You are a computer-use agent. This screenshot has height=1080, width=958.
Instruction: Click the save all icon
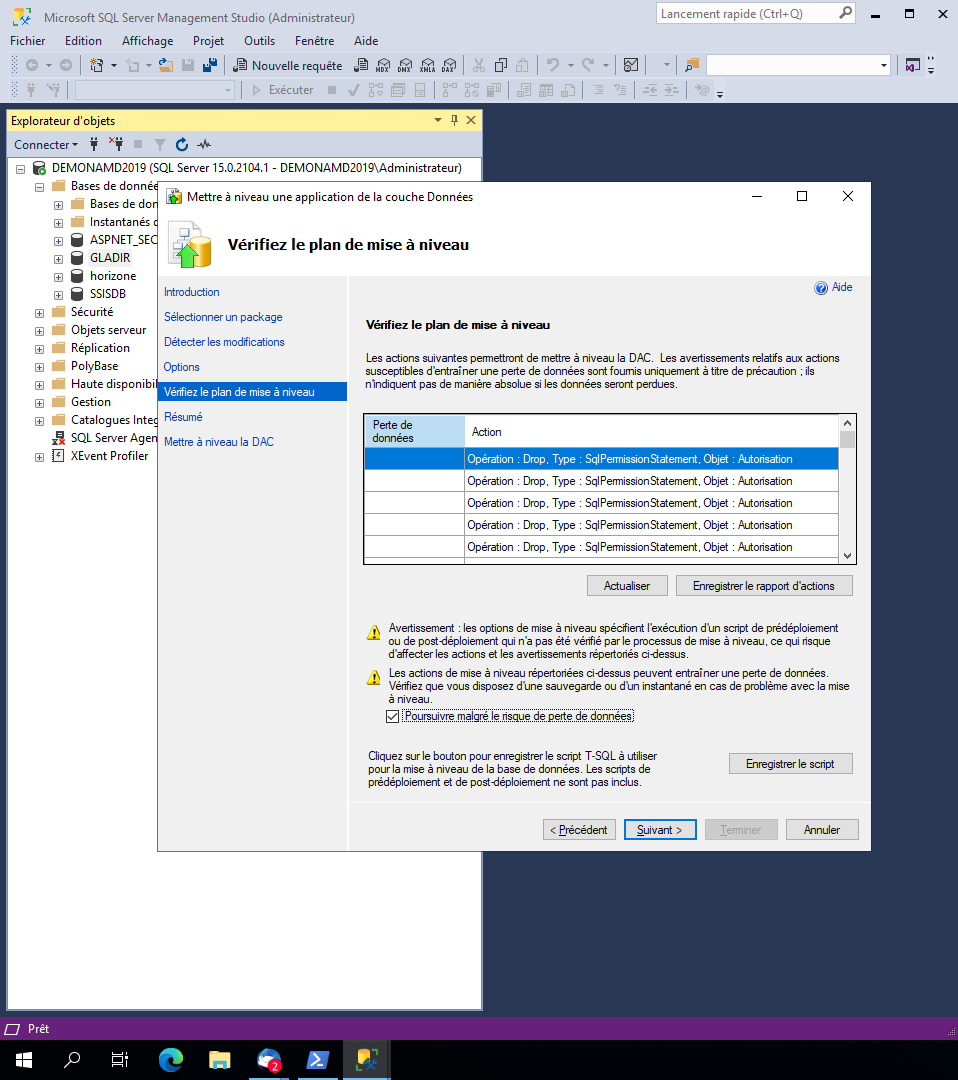[x=210, y=65]
